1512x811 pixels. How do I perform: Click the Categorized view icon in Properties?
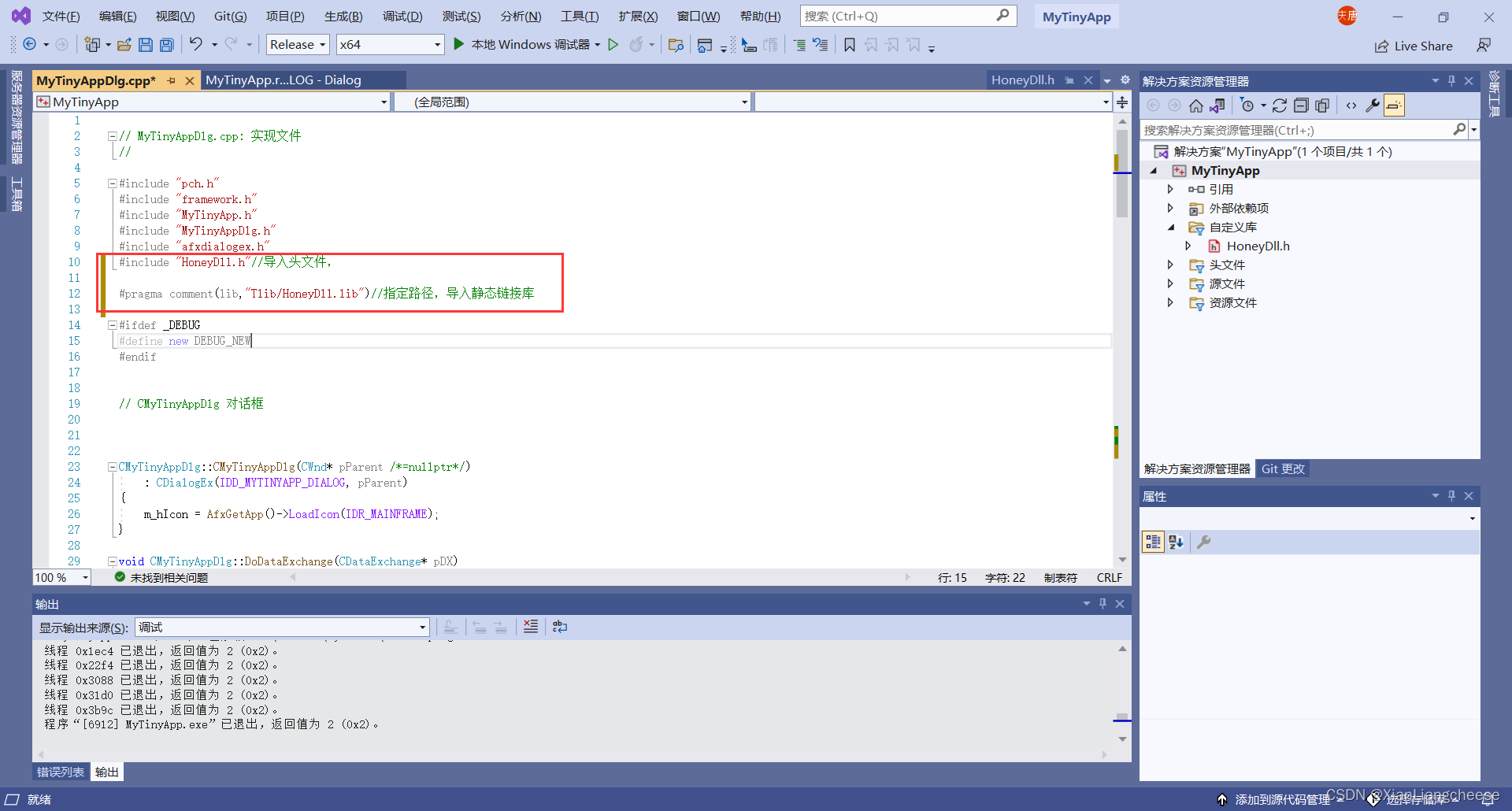click(1153, 542)
